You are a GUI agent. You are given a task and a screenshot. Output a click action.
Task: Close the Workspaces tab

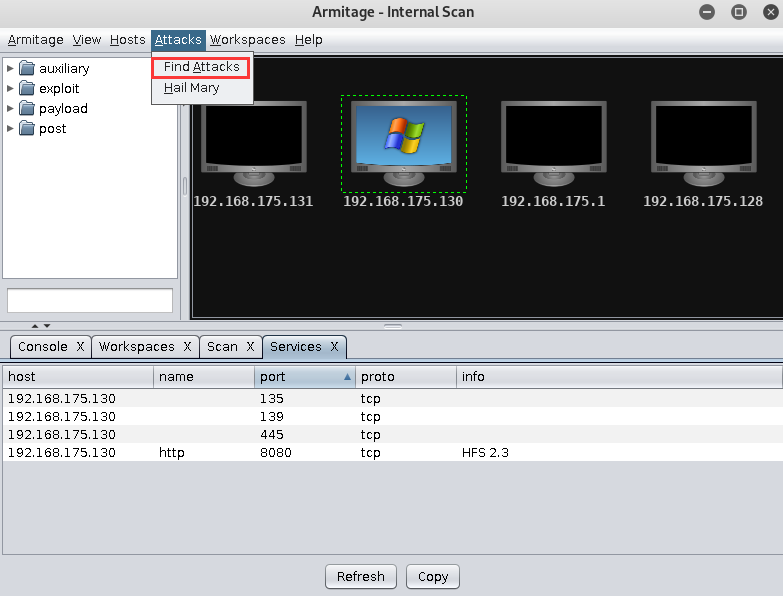point(187,347)
